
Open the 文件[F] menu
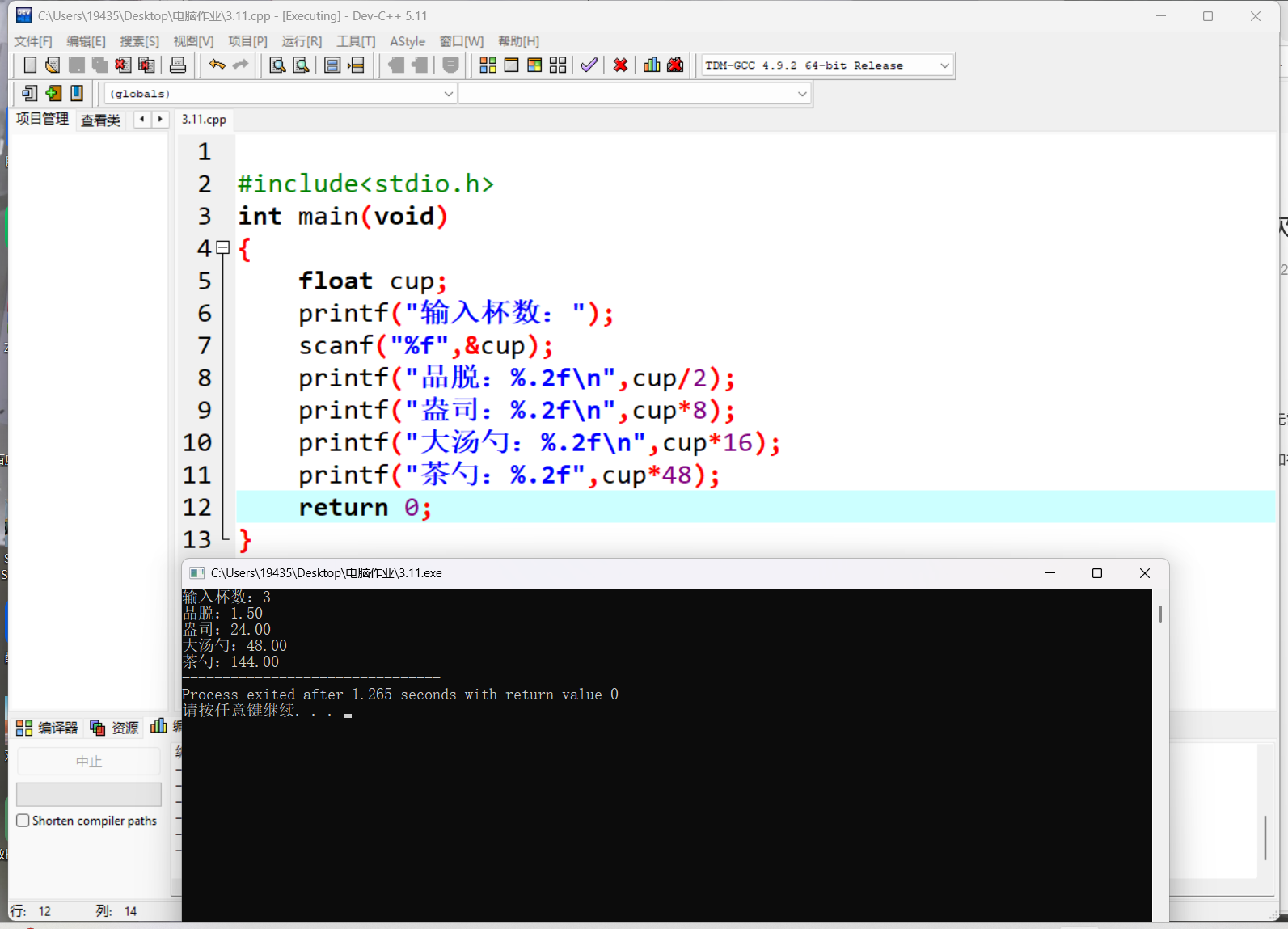(x=33, y=41)
